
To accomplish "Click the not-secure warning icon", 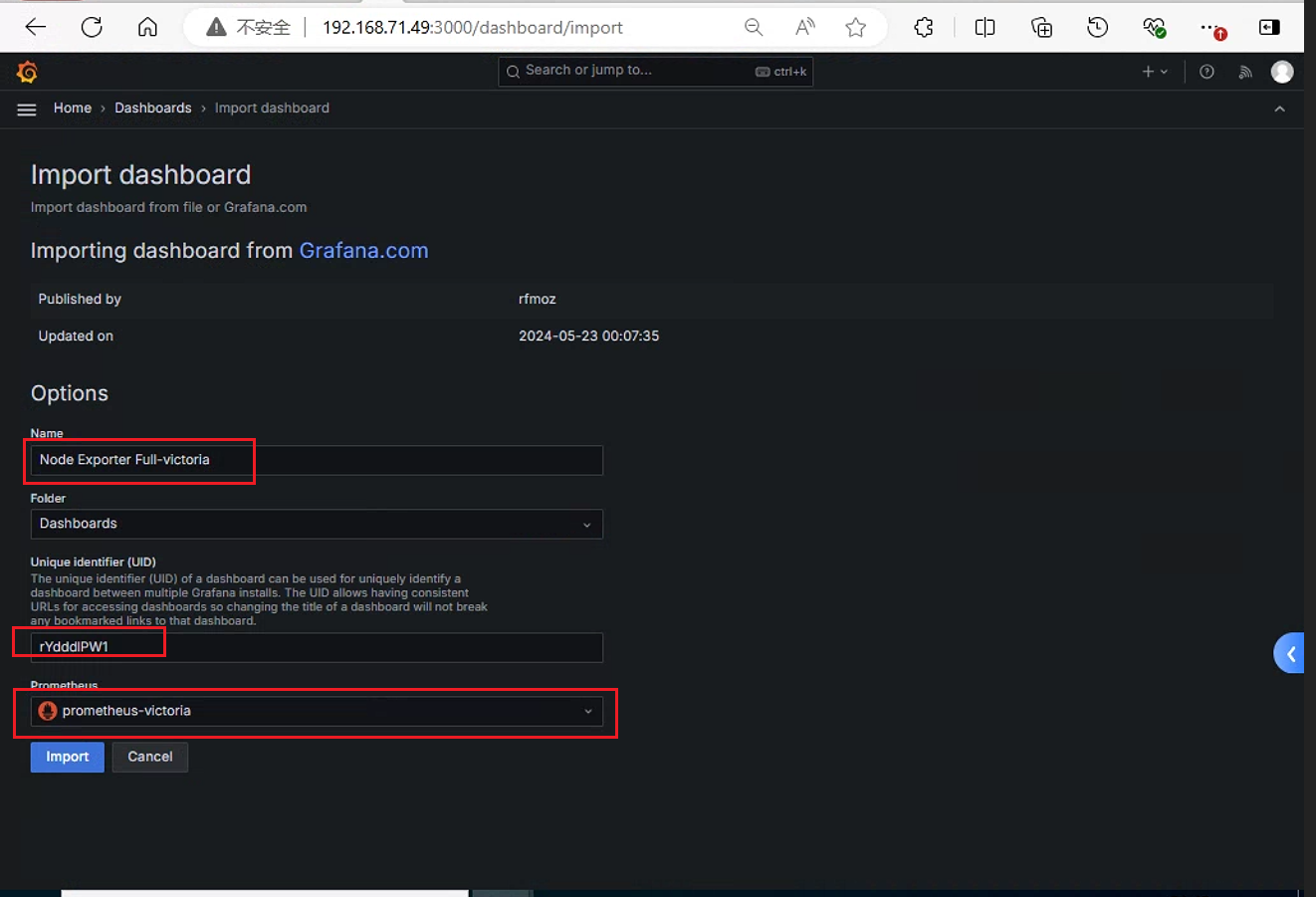I will click(x=216, y=28).
